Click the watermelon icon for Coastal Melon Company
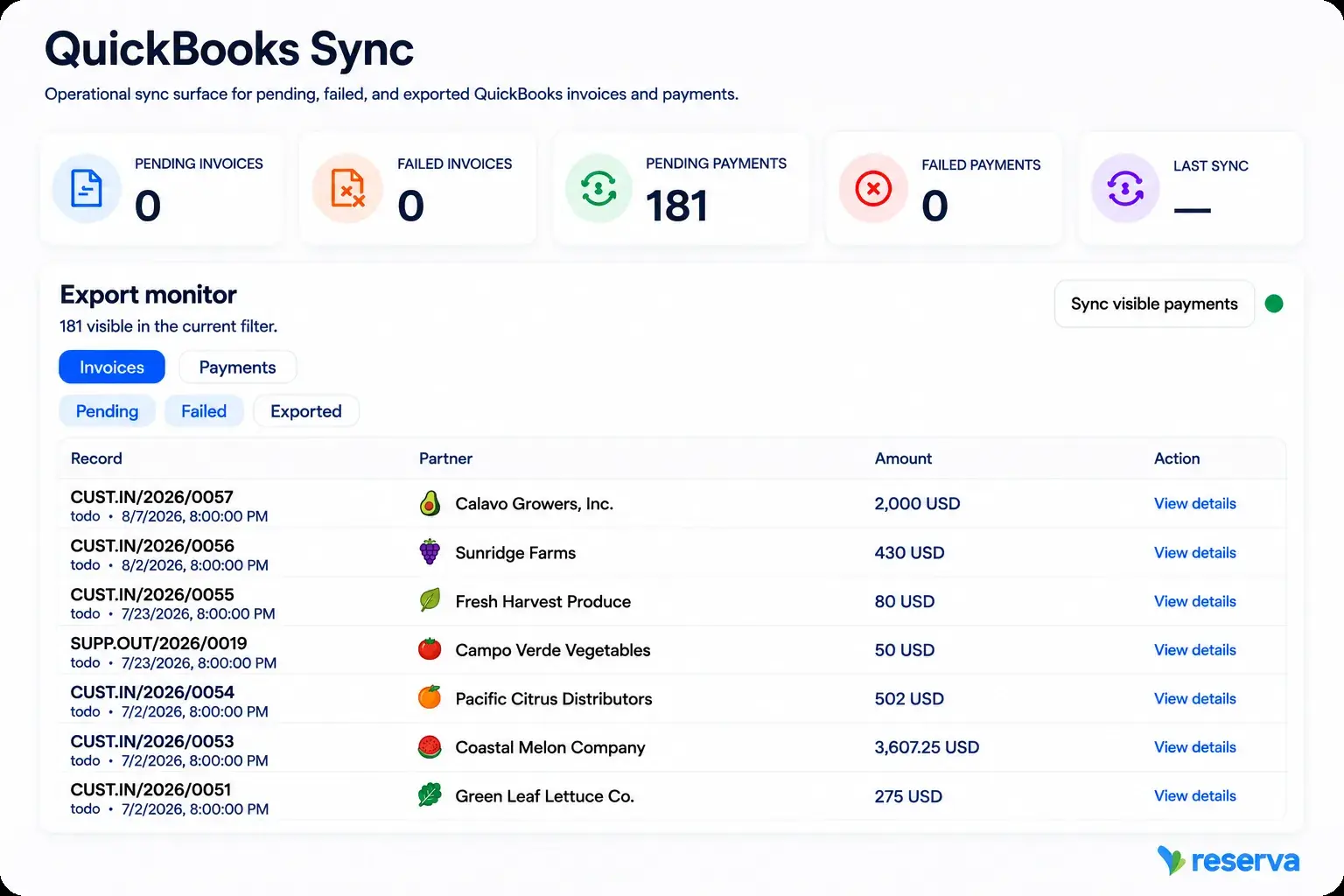The width and height of the screenshot is (1344, 896). coord(430,747)
